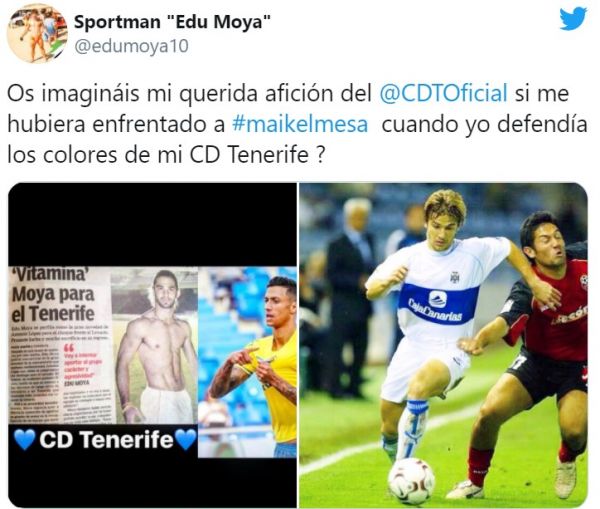Click the left blue heart emoji

tap(24, 439)
